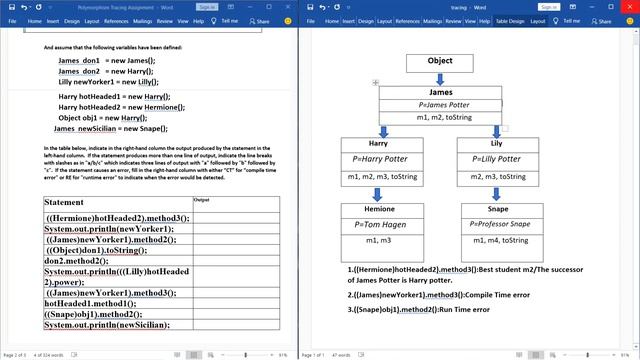The height and width of the screenshot is (360, 640).
Task: Open Review tab in tracing window
Action: (x=453, y=21)
